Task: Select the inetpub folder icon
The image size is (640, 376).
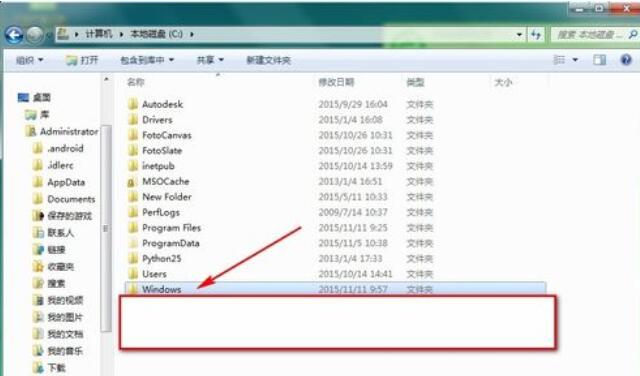Action: [x=133, y=166]
